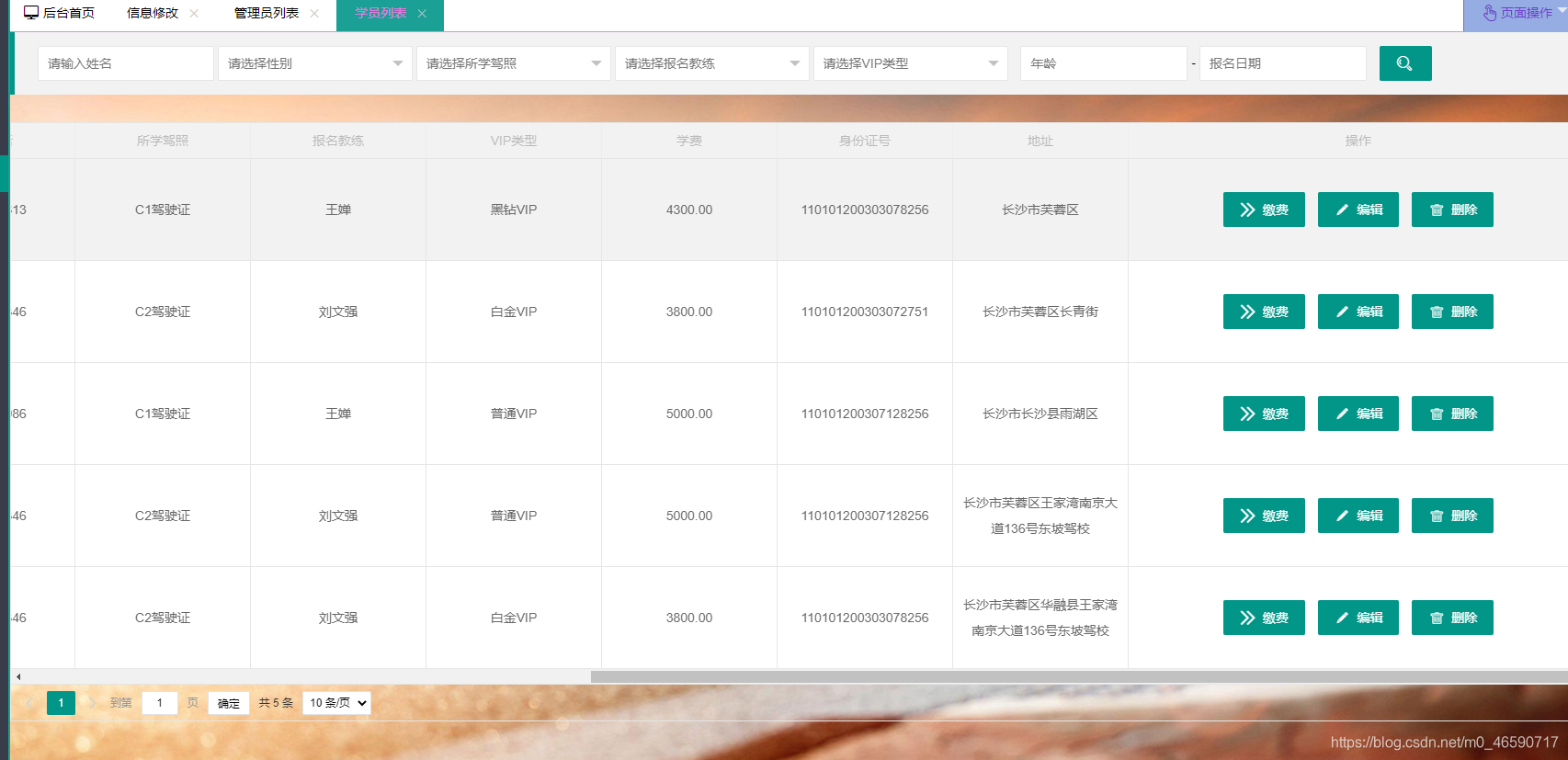Click the 共 5 条 total count text
1568x760 pixels.
(x=276, y=703)
